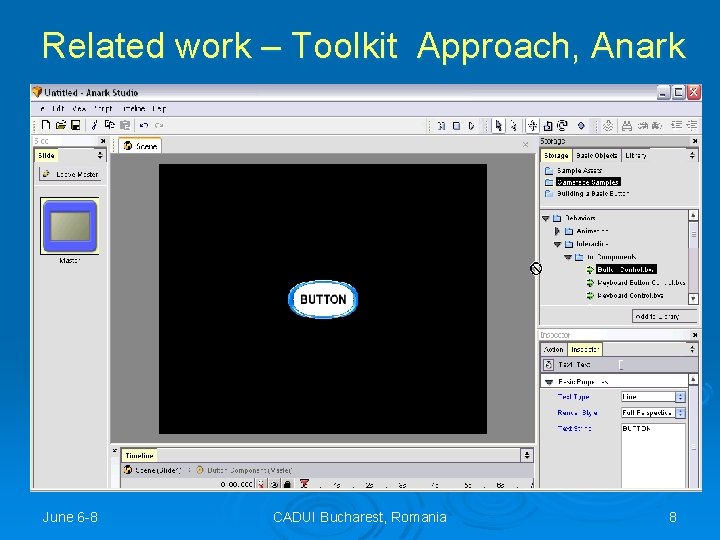This screenshot has width=720, height=540.
Task: Click the Scene (Slide1) timeline breadcrumb
Action: [x=152, y=470]
